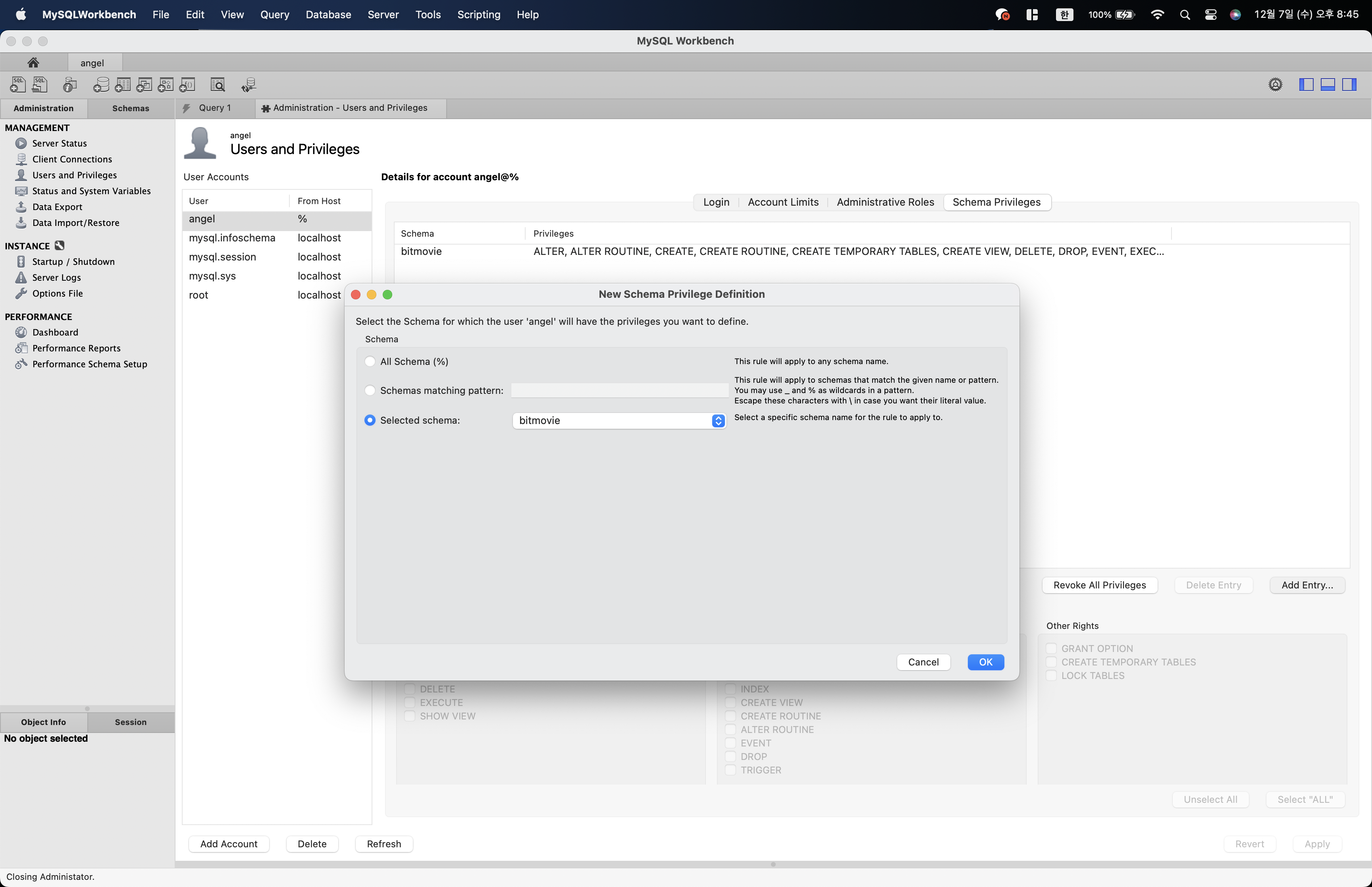
Task: Create new schema toolbar icon
Action: [x=101, y=85]
